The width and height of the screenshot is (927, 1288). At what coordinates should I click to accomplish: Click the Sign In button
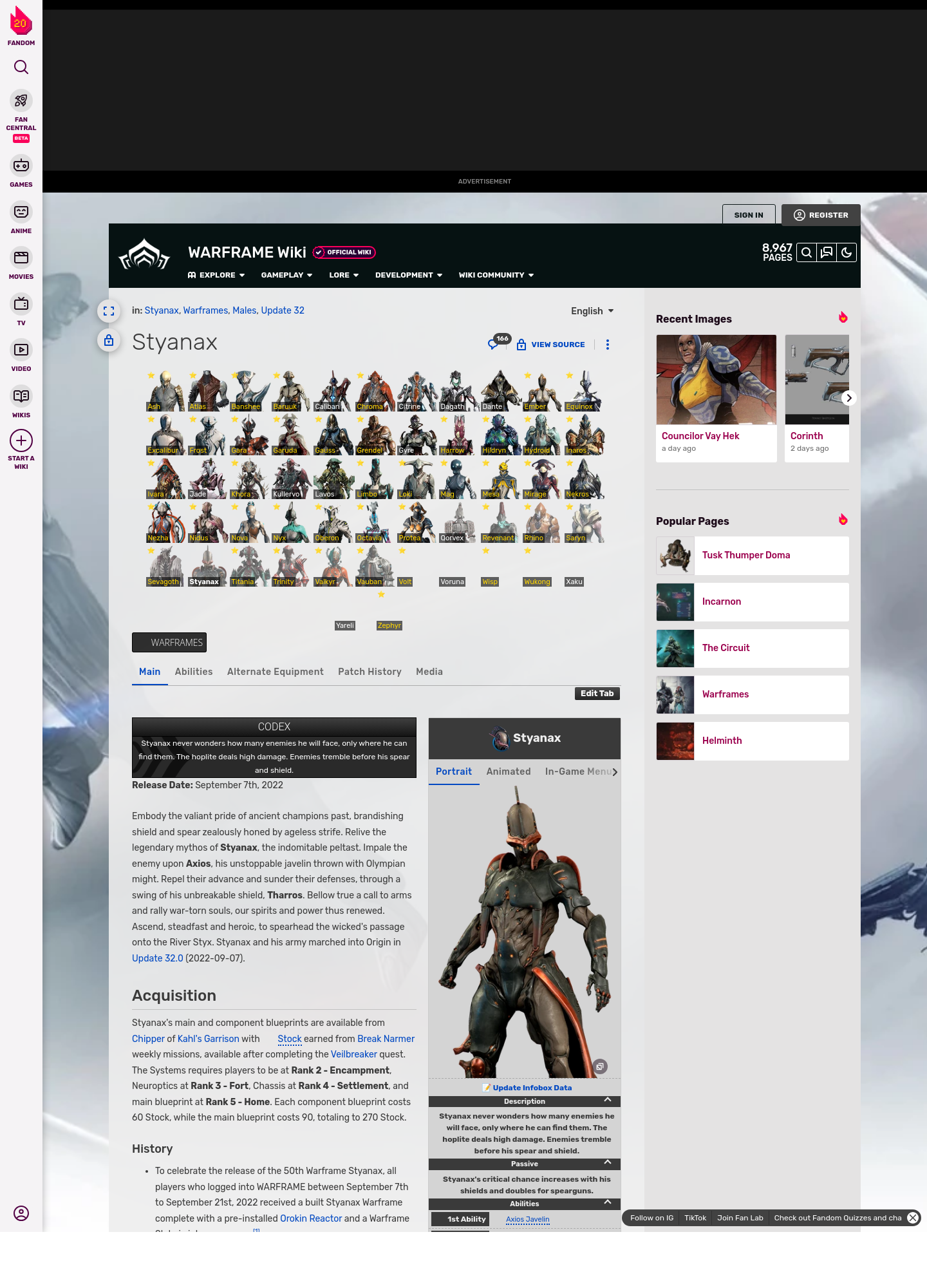pos(749,215)
